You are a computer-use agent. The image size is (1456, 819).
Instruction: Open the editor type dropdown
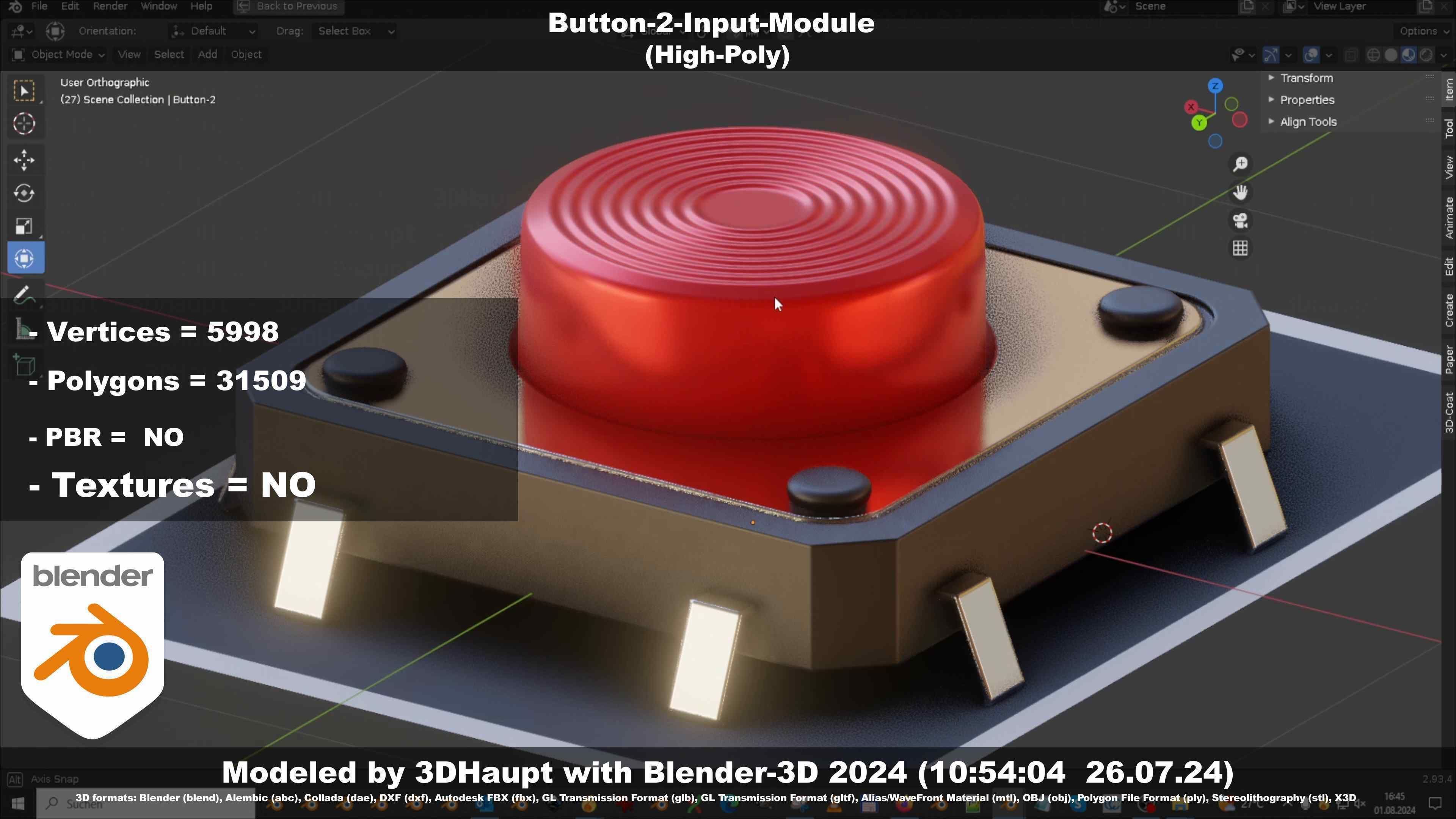[x=22, y=31]
